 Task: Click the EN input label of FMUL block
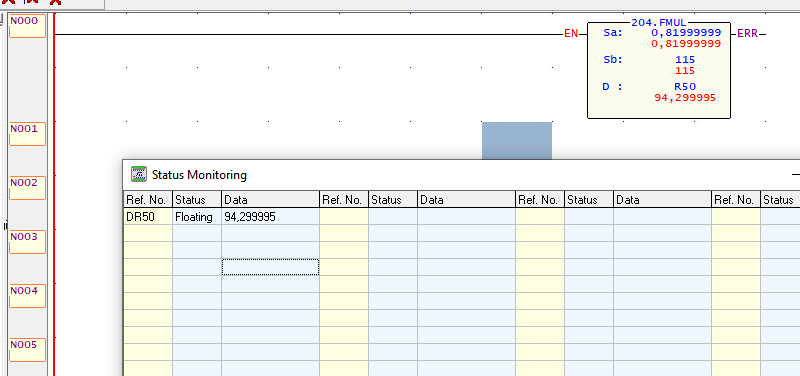pyautogui.click(x=571, y=34)
